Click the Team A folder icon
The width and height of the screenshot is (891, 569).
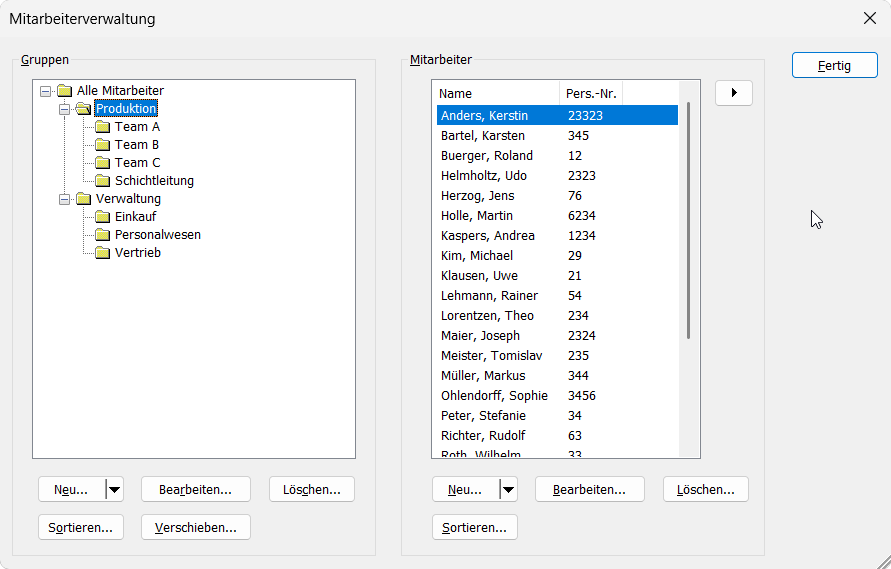[102, 127]
